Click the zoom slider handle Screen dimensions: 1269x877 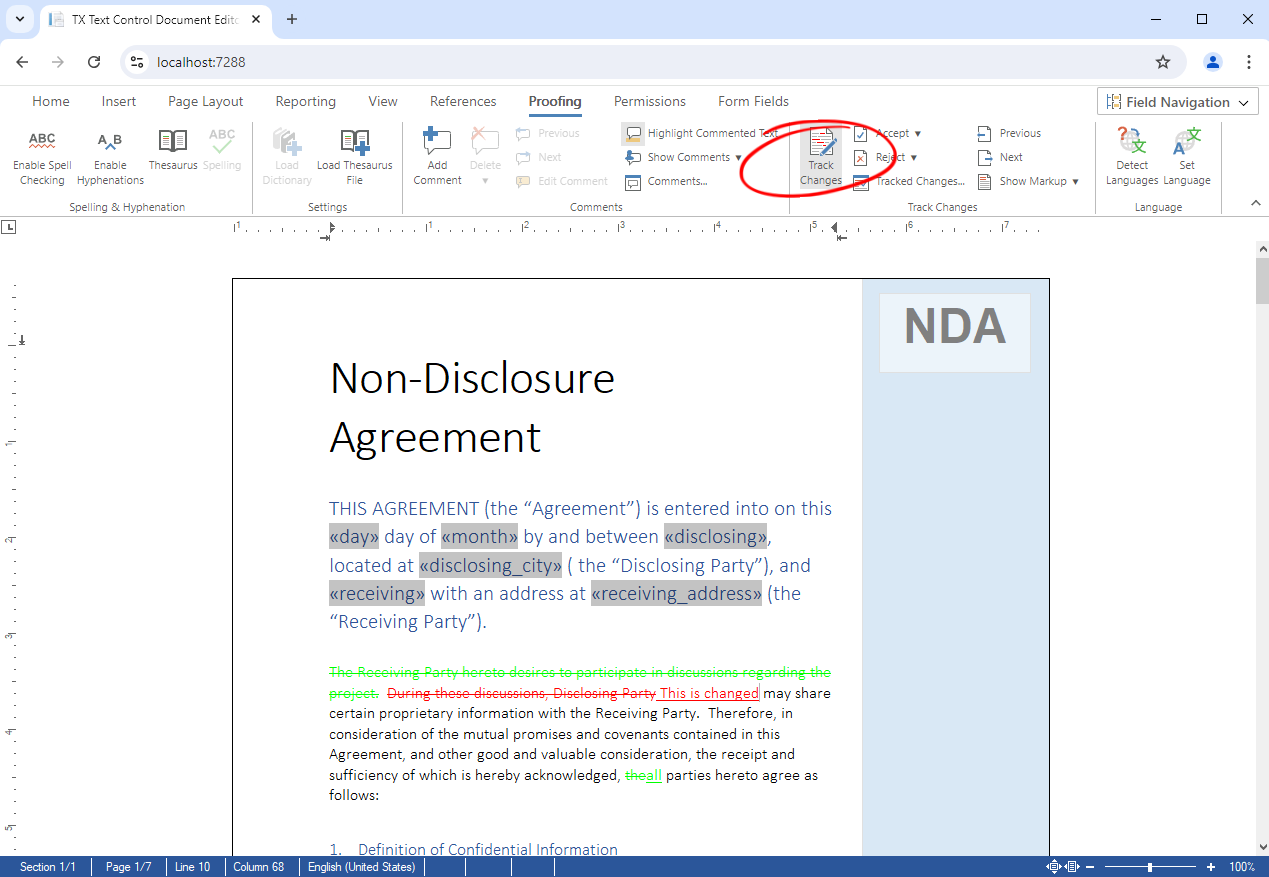[1150, 867]
